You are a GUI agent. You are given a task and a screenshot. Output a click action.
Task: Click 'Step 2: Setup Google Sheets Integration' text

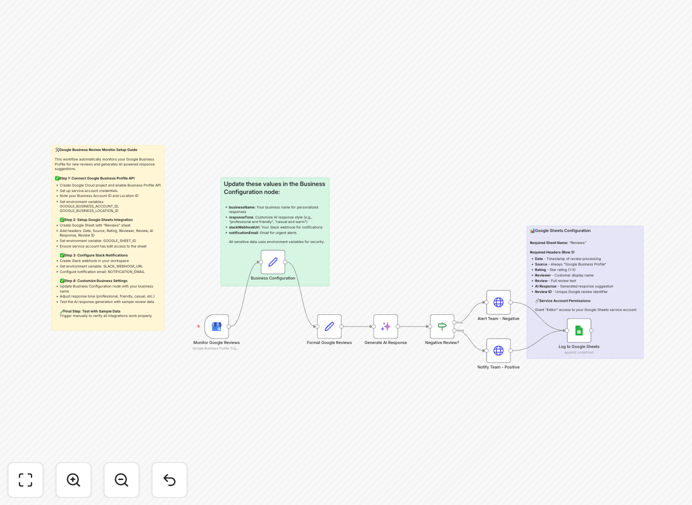pyautogui.click(x=96, y=219)
